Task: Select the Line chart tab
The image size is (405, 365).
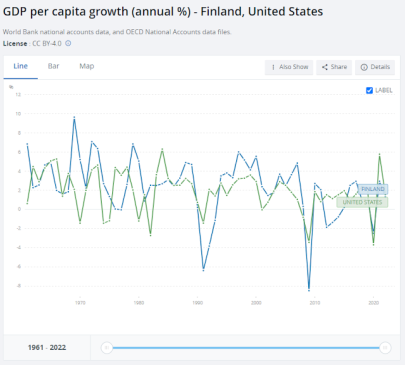Action: pos(20,66)
